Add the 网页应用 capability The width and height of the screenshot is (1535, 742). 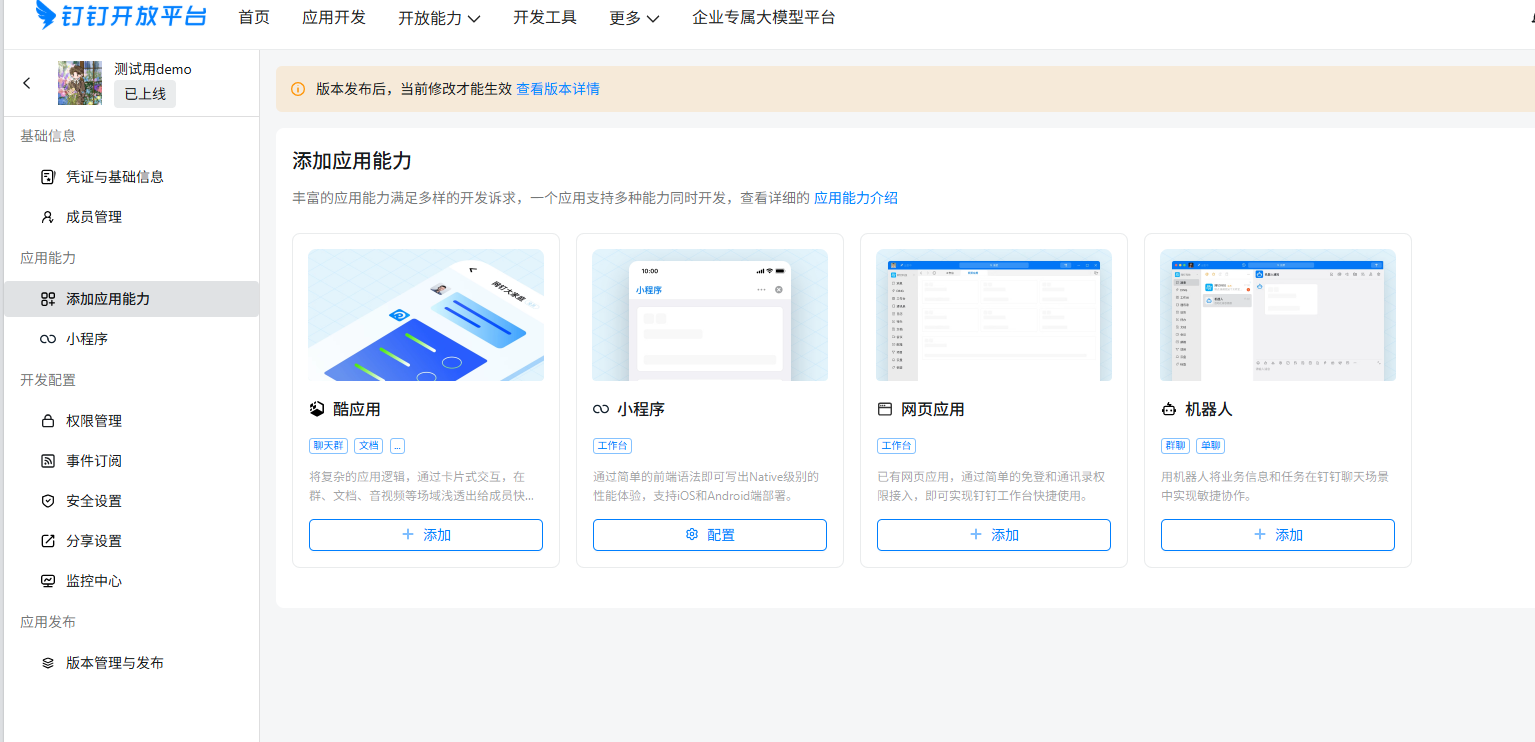coord(994,535)
